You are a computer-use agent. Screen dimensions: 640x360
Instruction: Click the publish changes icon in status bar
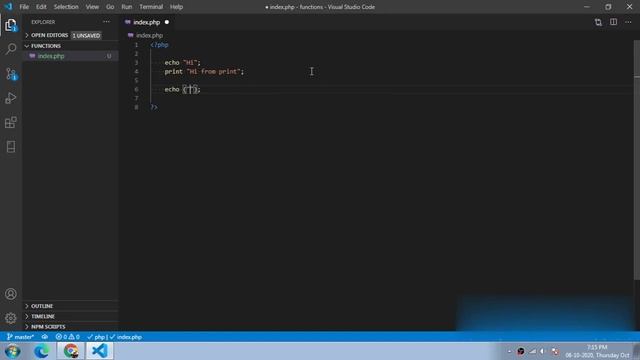point(44,337)
